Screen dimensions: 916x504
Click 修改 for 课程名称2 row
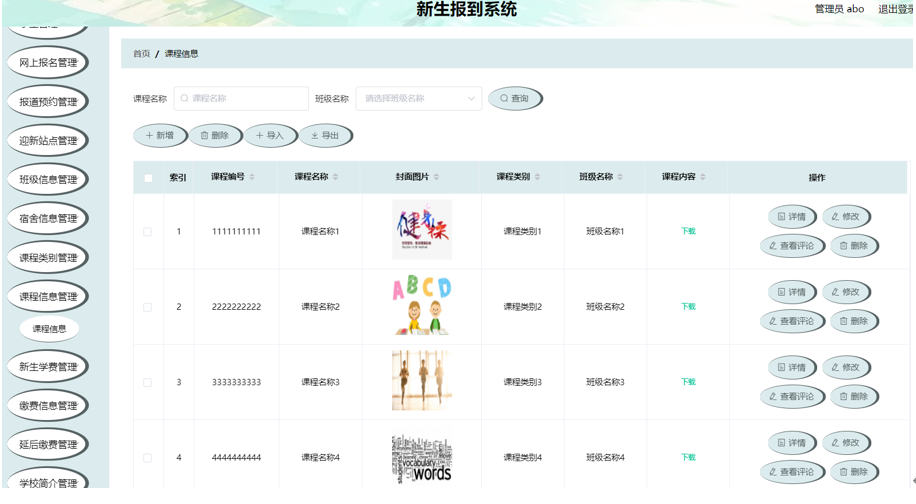846,292
